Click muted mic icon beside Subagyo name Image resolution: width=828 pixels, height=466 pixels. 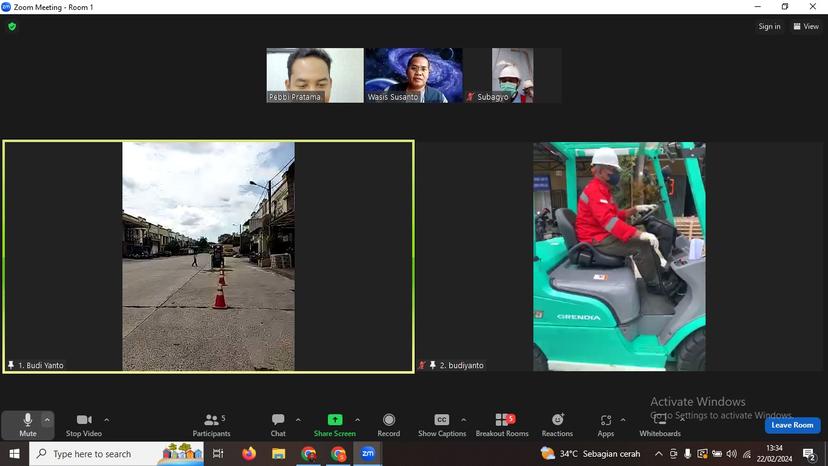pos(470,97)
